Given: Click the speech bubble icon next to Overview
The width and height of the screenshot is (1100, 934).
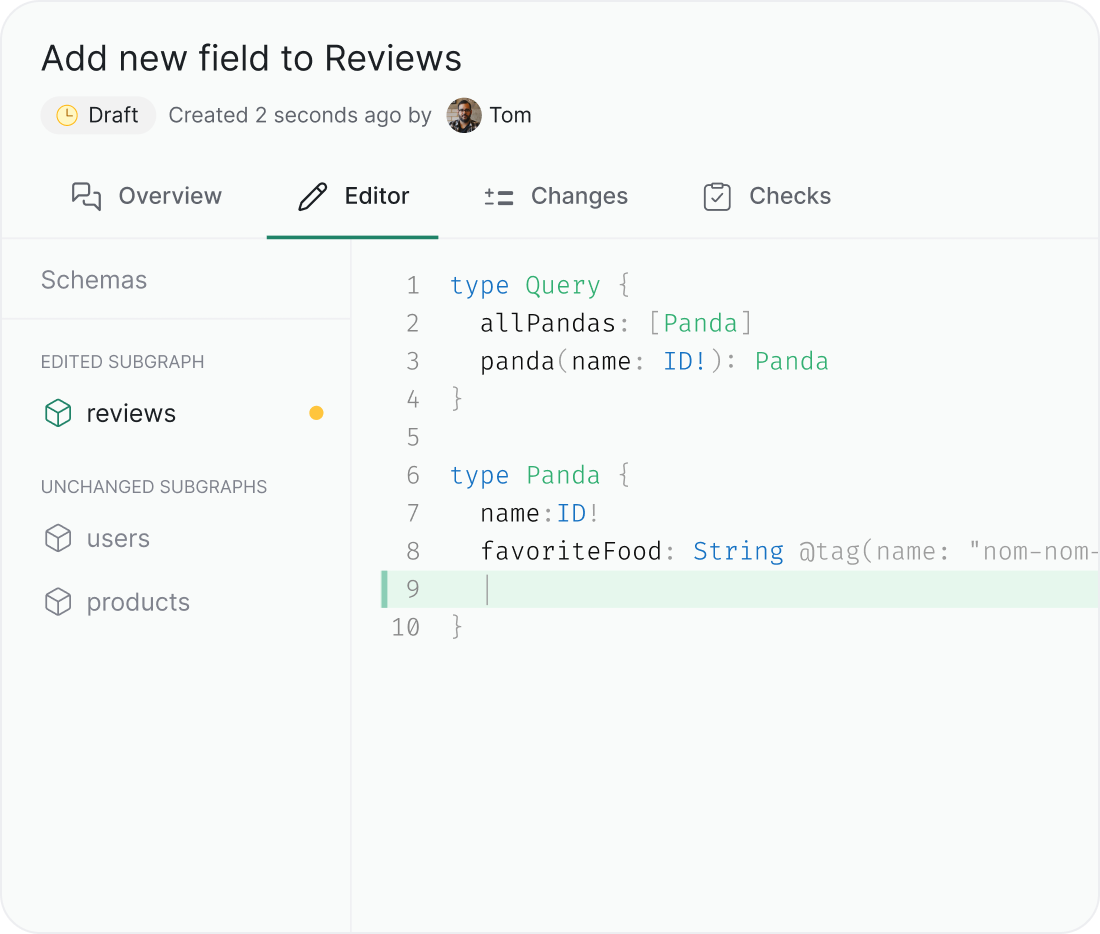Looking at the screenshot, I should coord(85,196).
